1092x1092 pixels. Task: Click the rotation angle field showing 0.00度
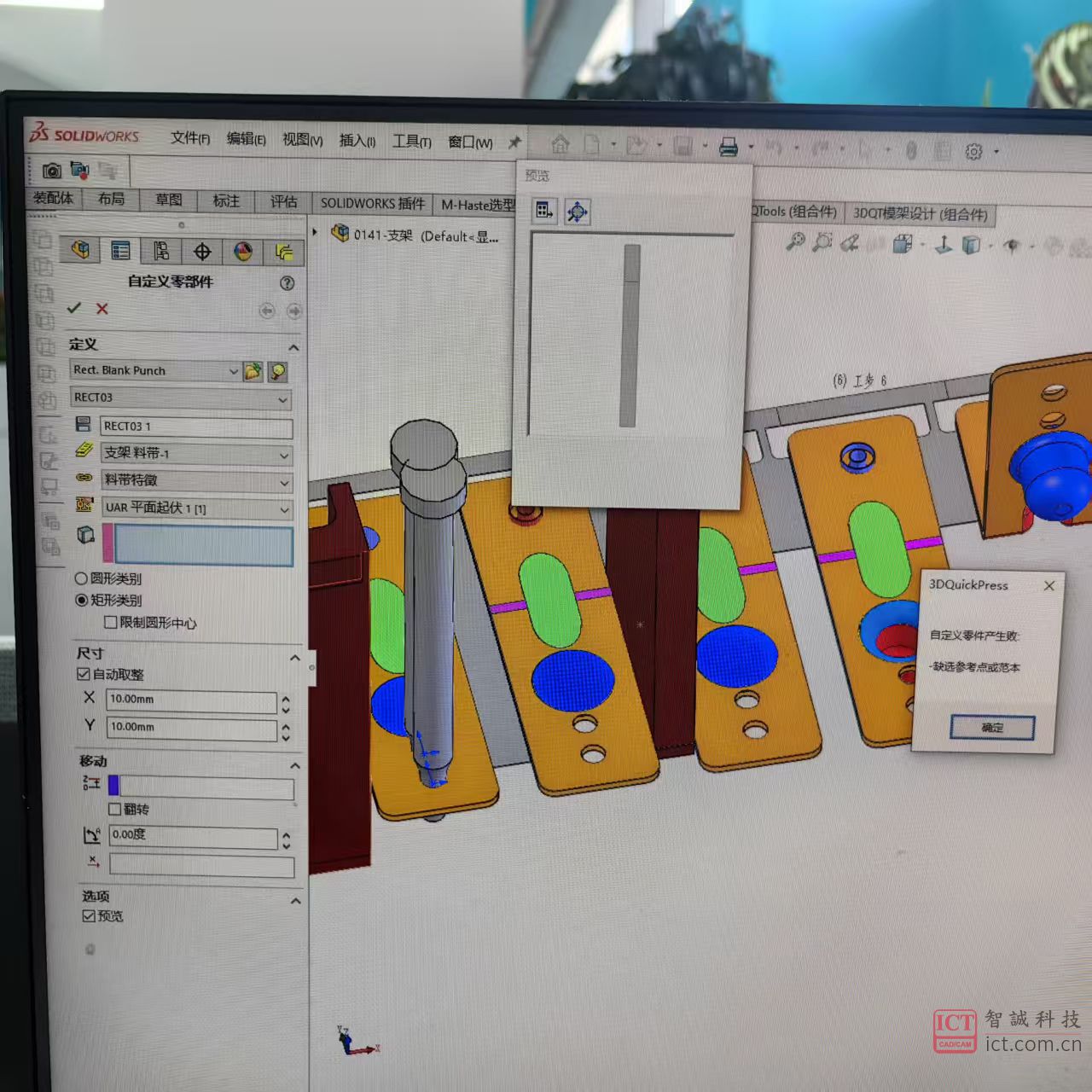point(194,836)
